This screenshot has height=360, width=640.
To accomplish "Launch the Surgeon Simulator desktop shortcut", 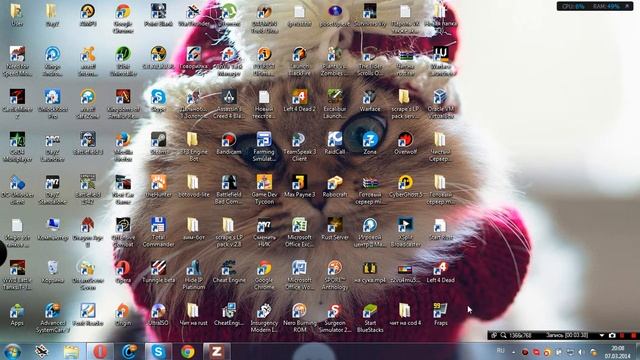I will click(x=335, y=318).
